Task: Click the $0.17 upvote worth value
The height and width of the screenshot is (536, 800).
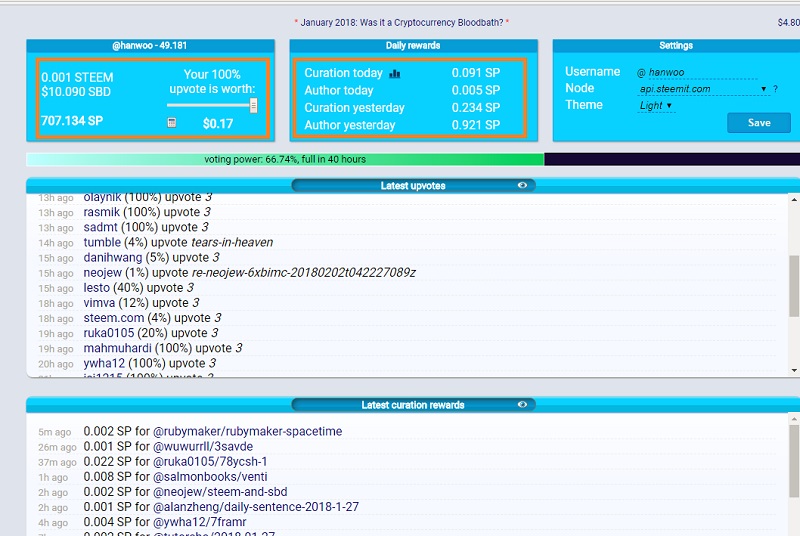Action: click(218, 123)
